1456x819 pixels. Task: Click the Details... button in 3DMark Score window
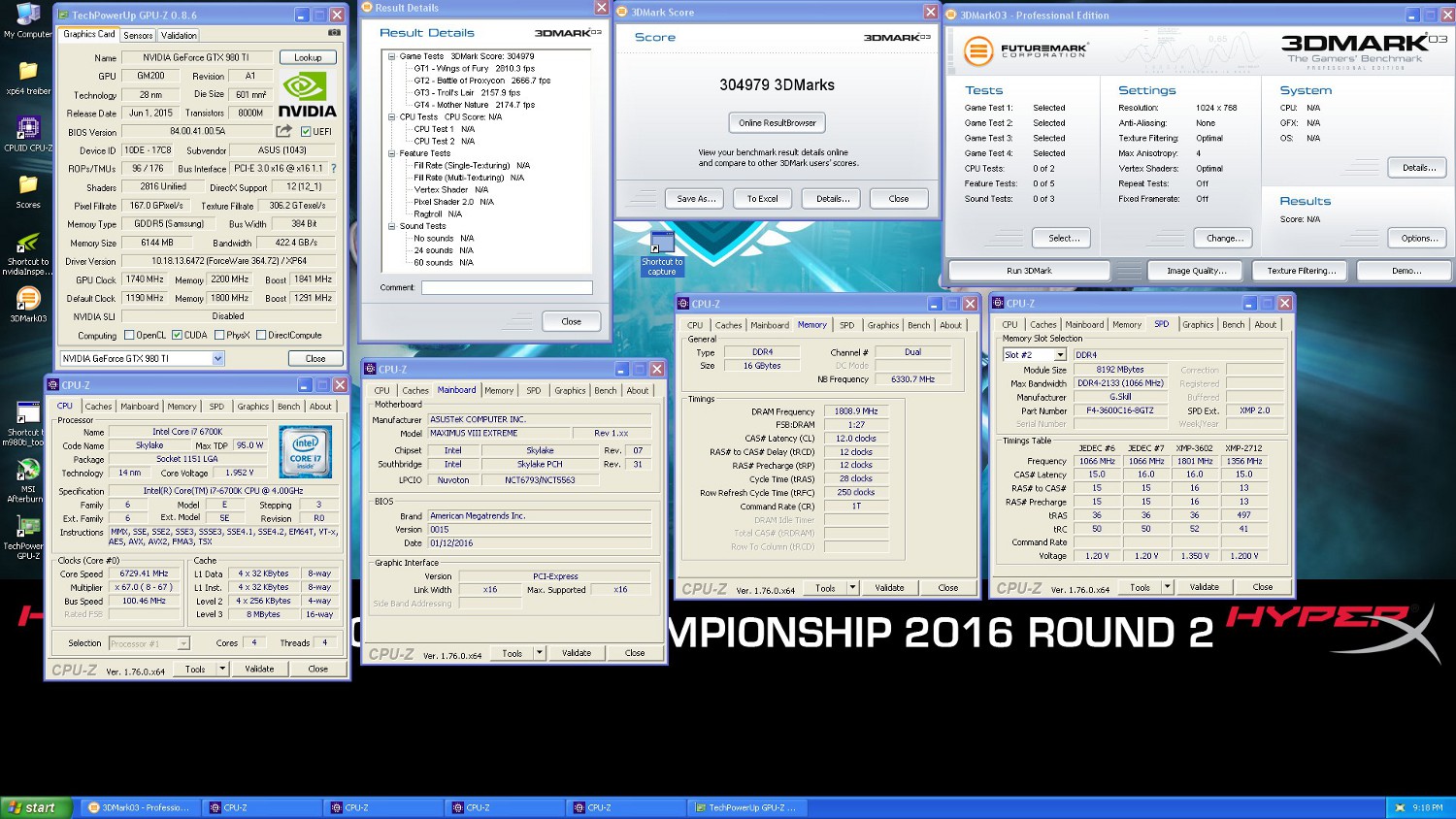coord(833,198)
